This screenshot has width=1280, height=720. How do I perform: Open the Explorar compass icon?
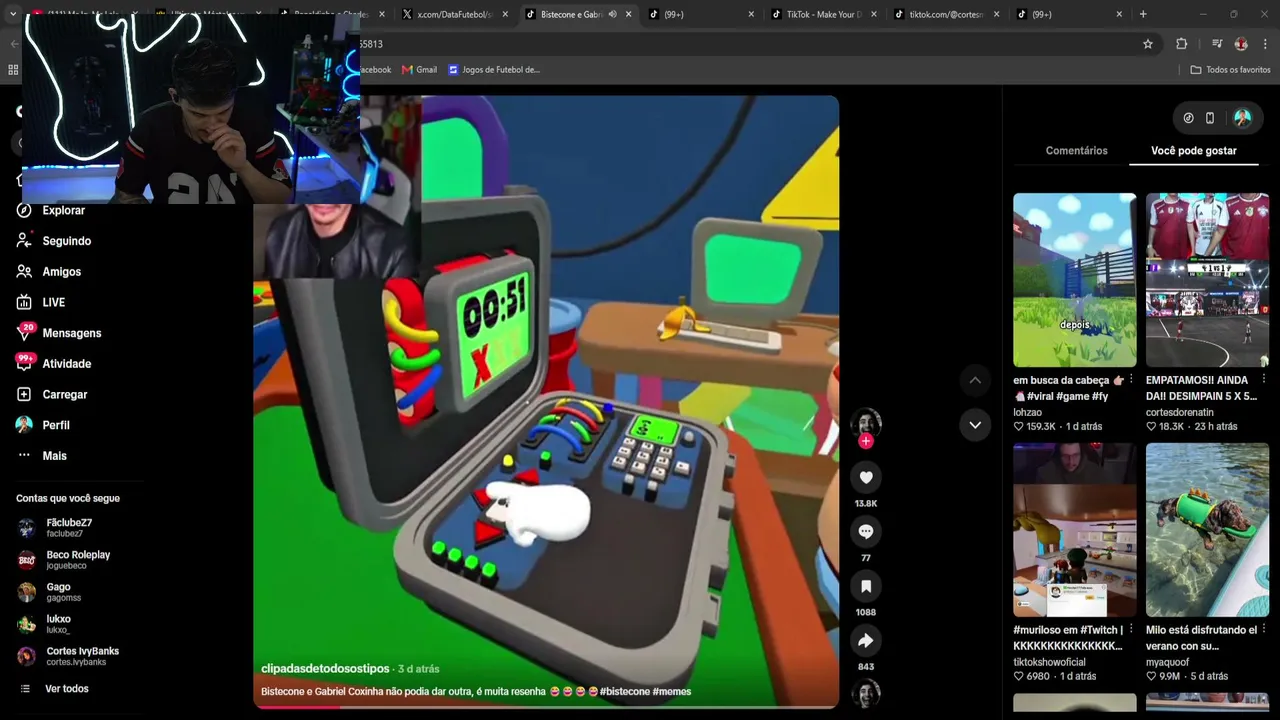[x=24, y=210]
